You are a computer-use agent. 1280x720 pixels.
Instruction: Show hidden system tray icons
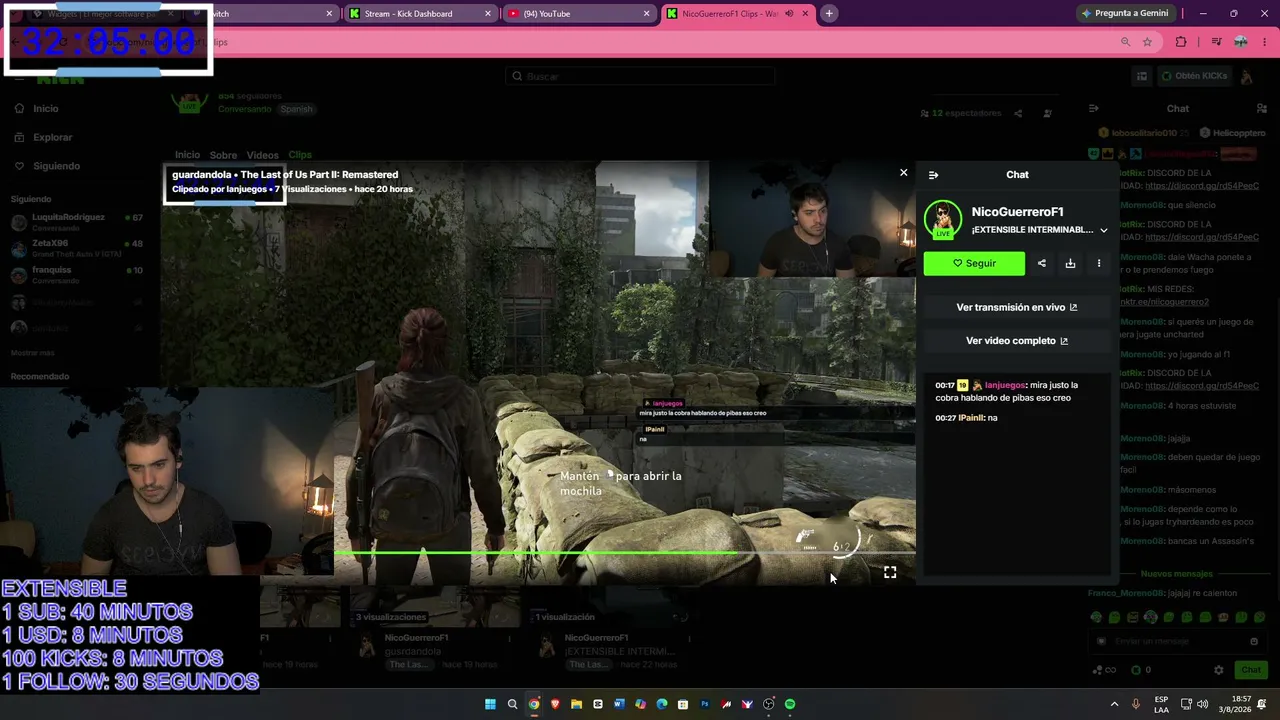tap(1114, 704)
